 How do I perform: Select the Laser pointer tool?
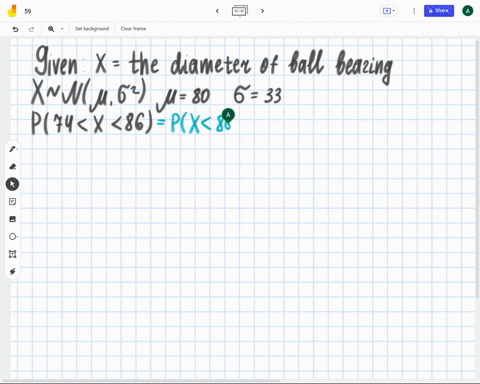13,272
